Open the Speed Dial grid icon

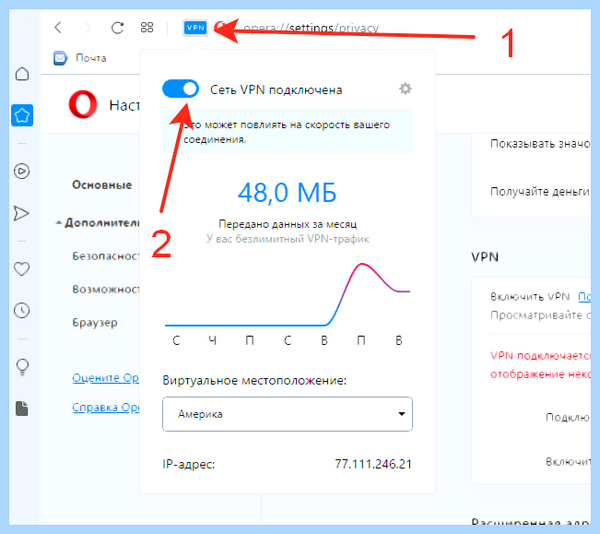(147, 28)
